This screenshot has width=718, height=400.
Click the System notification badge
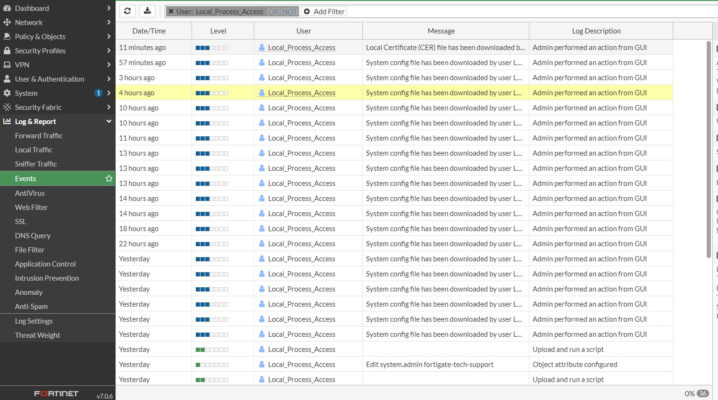tap(98, 93)
